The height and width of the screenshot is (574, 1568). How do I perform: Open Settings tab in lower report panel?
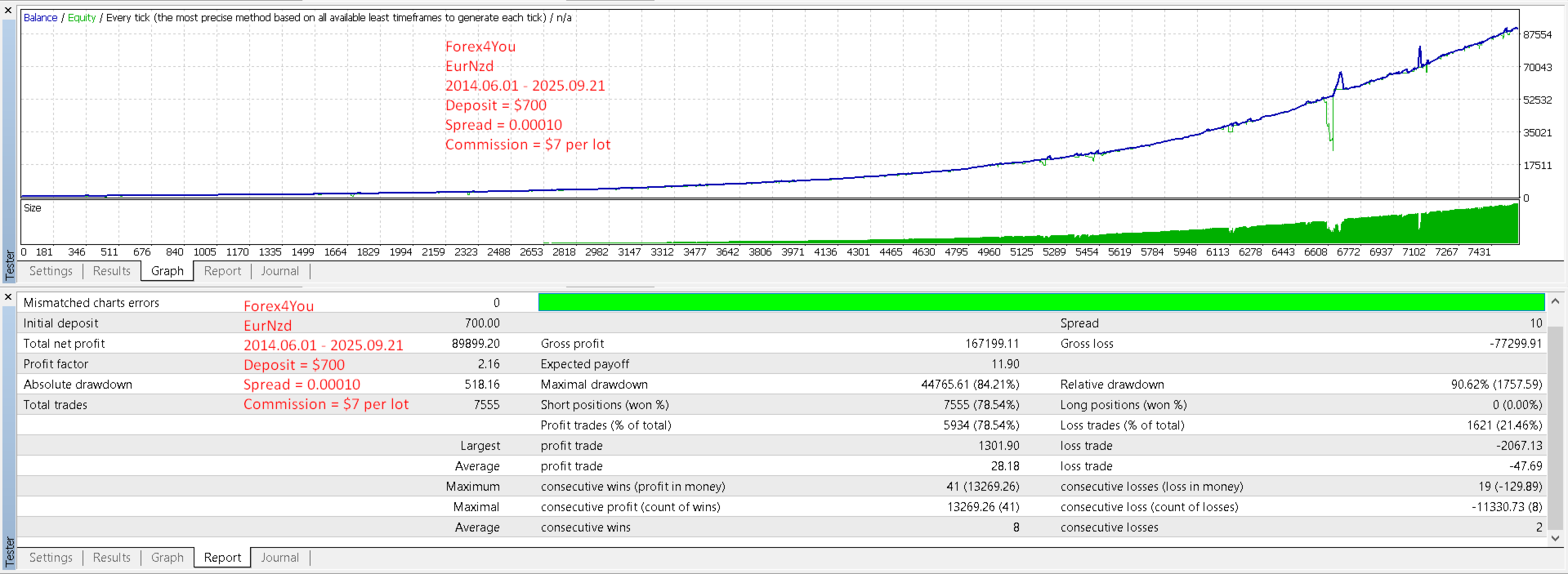pos(51,558)
